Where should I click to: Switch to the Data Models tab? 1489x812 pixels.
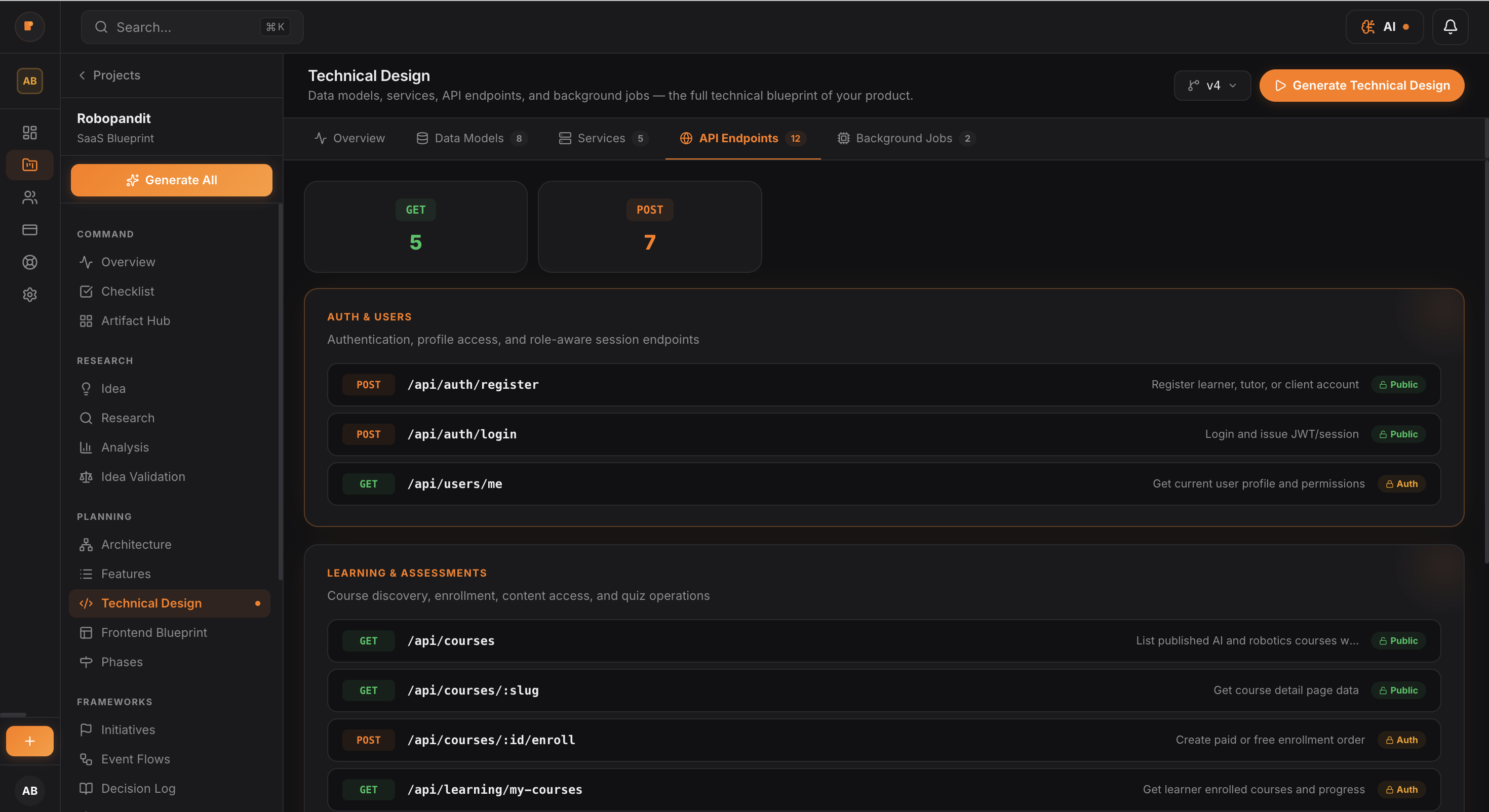[x=469, y=138]
